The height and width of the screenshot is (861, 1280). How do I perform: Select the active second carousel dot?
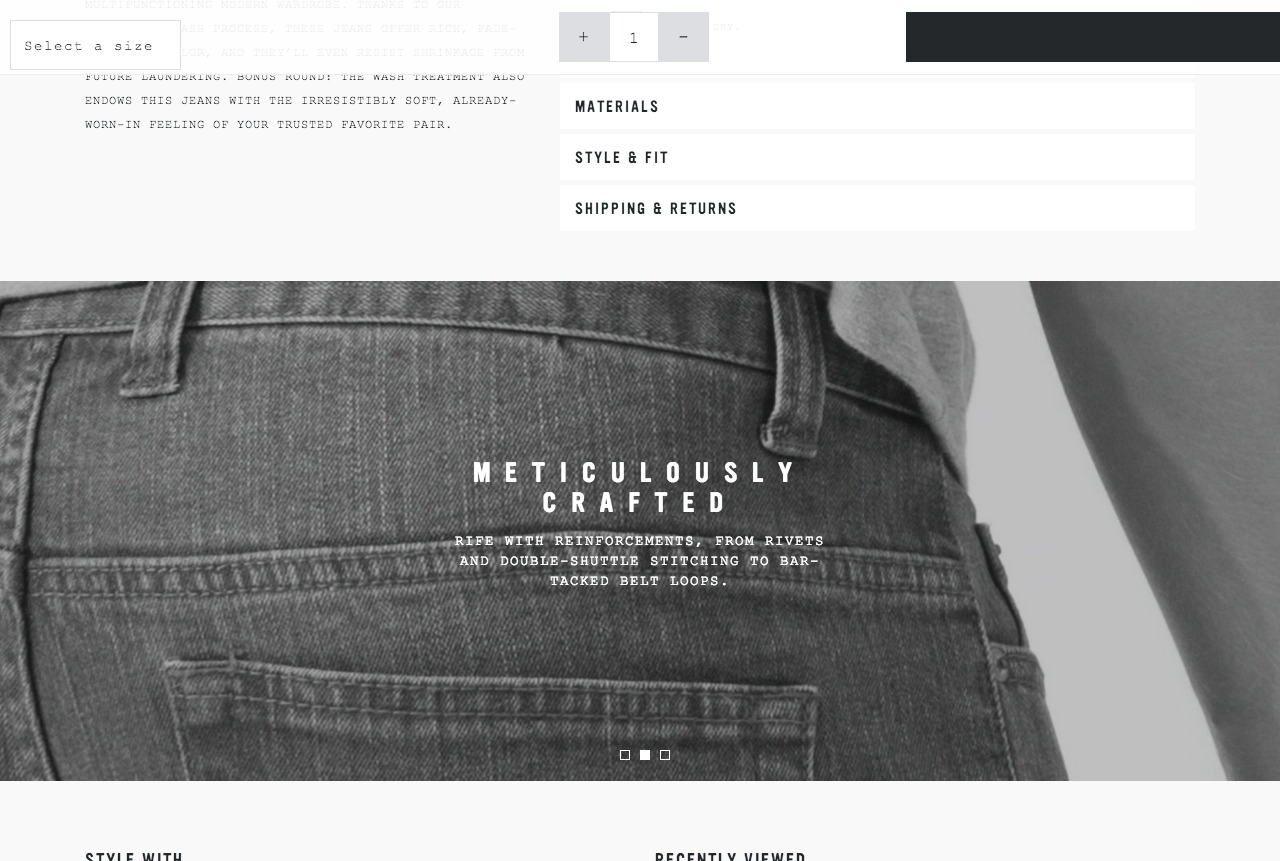coord(645,755)
